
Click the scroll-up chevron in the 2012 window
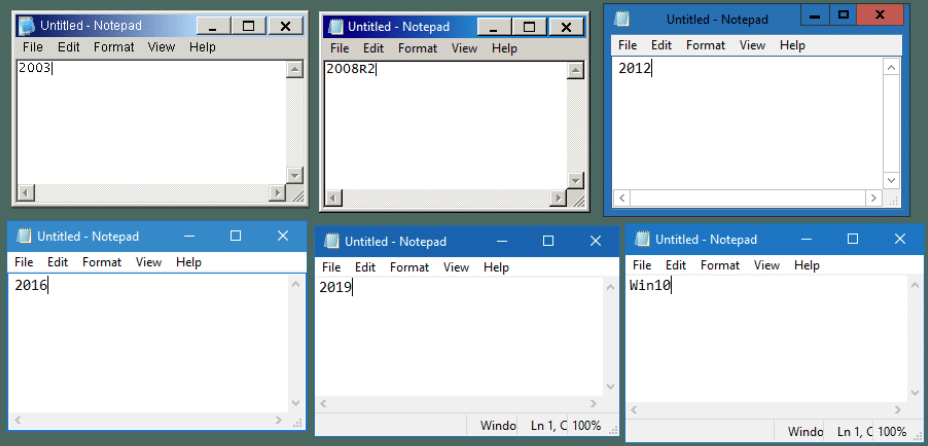[891, 67]
